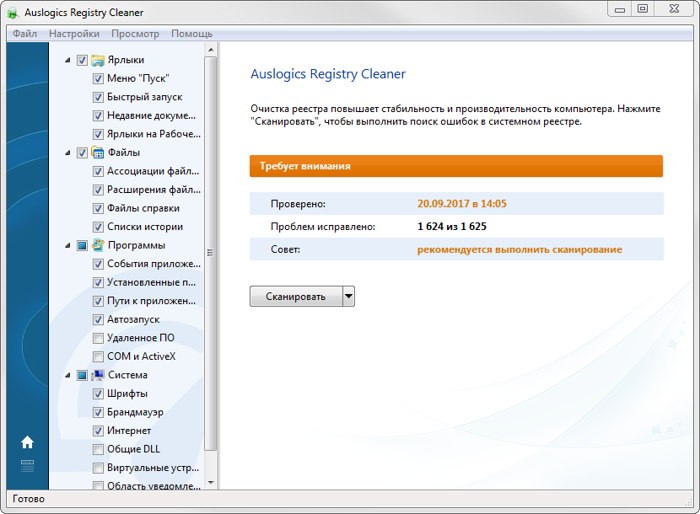The width and height of the screenshot is (700, 514).
Task: Select the Шрифты tree row label
Action: pyautogui.click(x=127, y=394)
